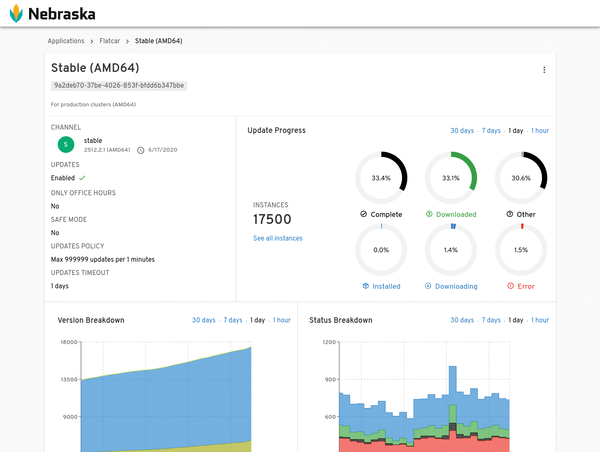Click the green S channel avatar

coord(66,145)
